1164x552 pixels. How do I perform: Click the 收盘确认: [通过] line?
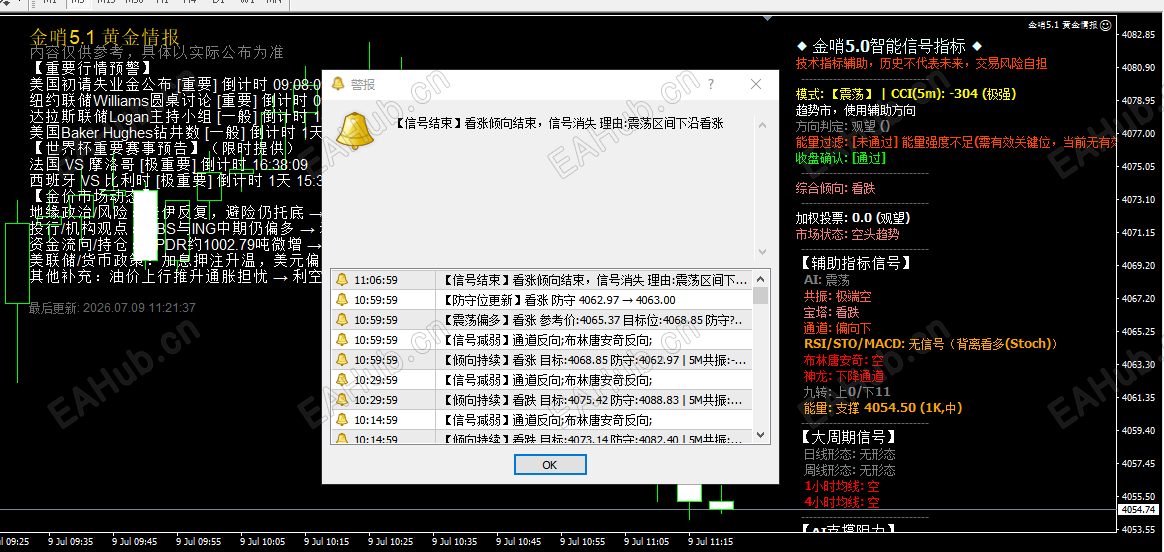840,158
